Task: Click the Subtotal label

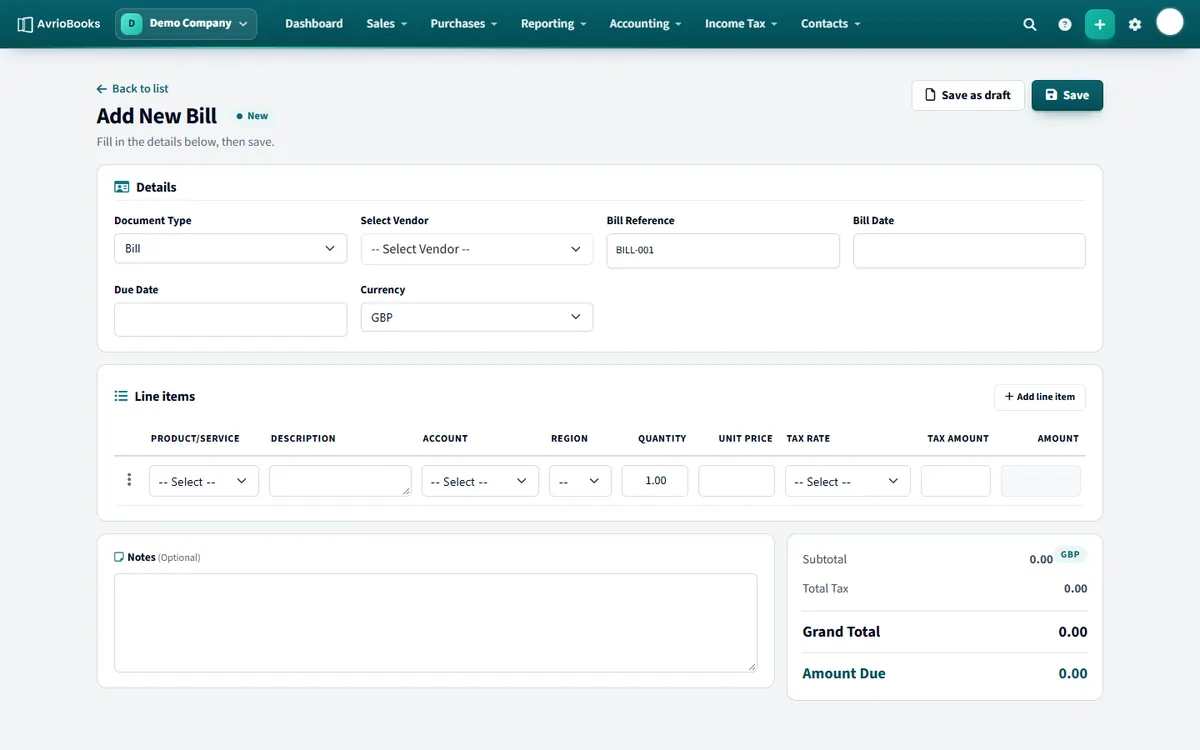Action: (825, 560)
